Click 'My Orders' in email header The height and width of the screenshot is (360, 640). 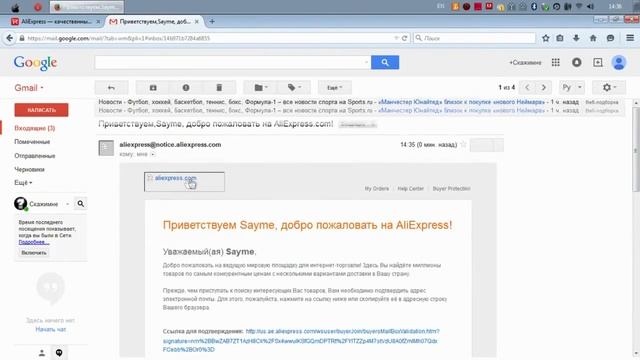coord(377,189)
